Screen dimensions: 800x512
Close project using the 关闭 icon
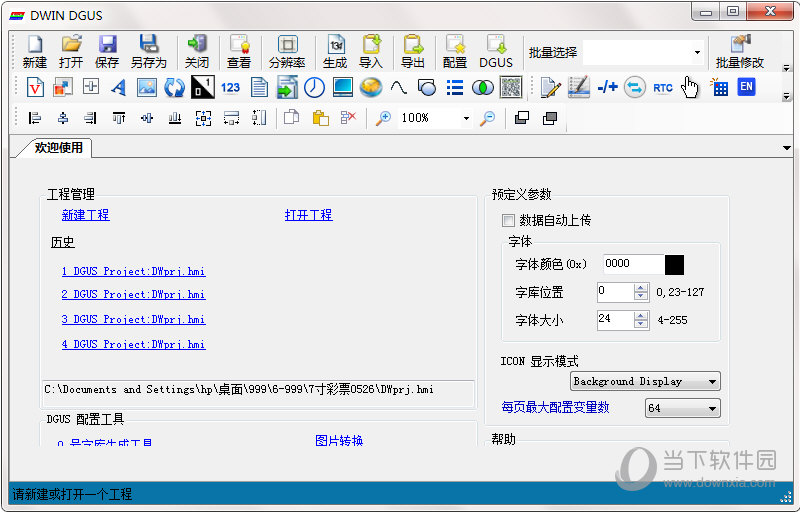pyautogui.click(x=197, y=52)
